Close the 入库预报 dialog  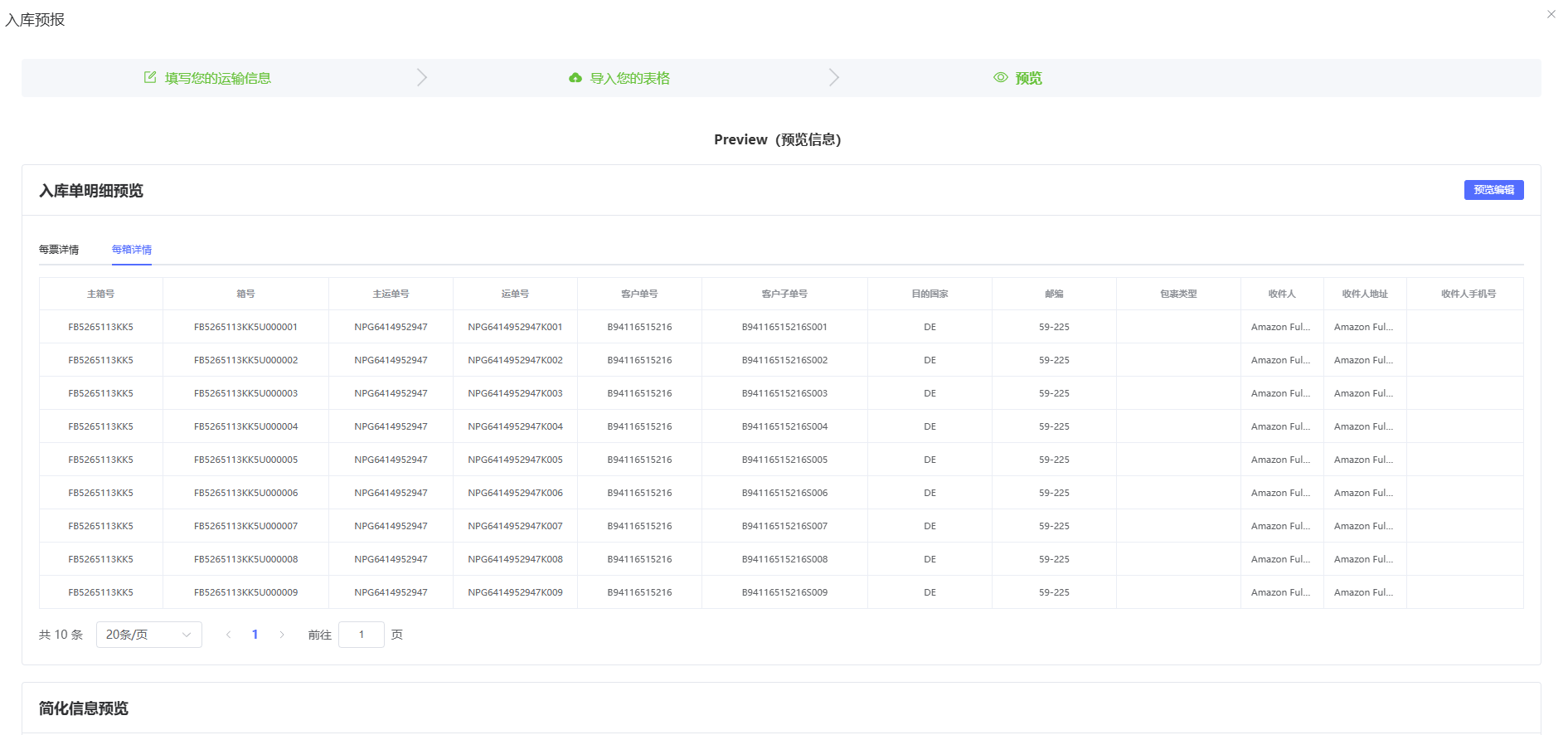[x=1551, y=14]
